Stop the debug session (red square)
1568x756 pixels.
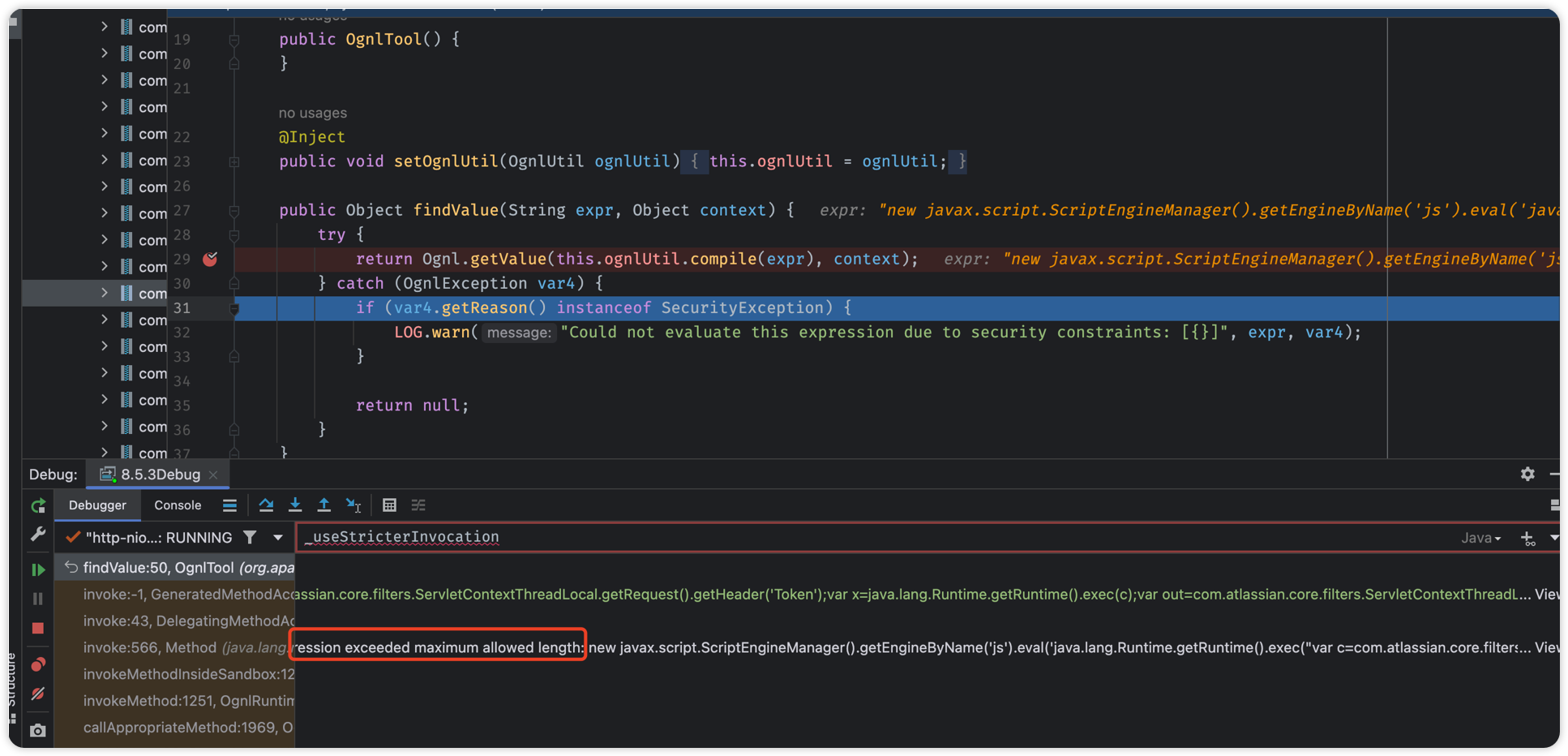point(38,629)
